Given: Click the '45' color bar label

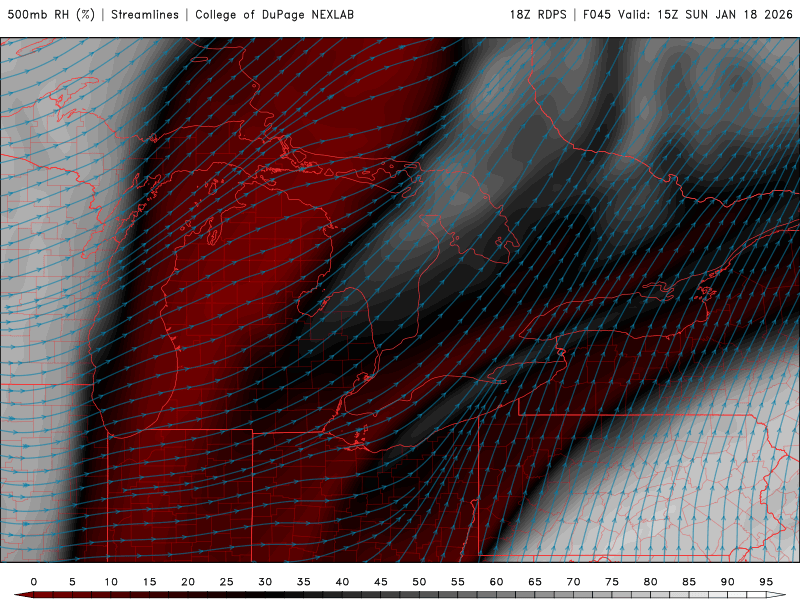Looking at the screenshot, I should (x=381, y=582).
